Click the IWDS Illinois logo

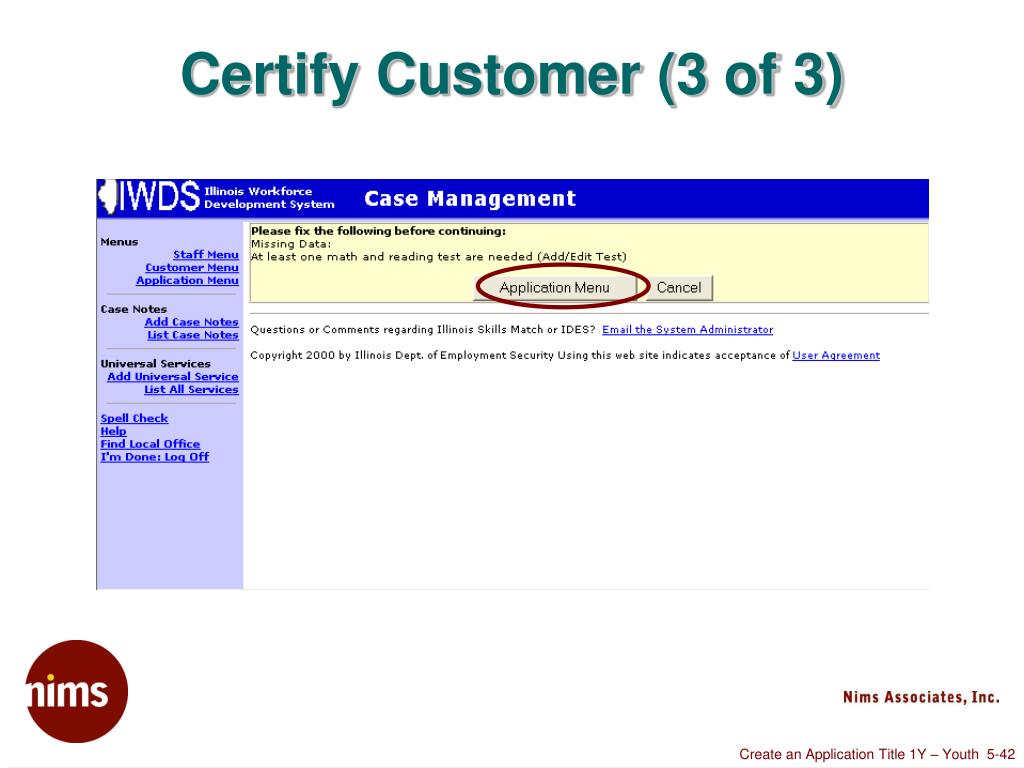point(149,197)
